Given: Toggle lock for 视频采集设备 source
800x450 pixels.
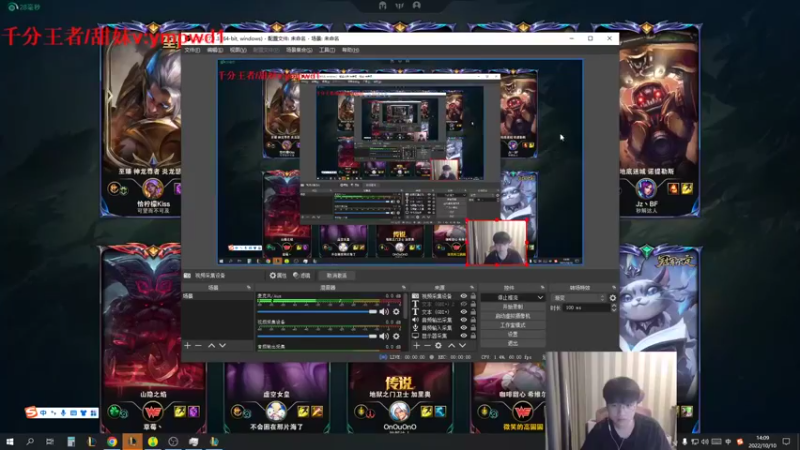Looking at the screenshot, I should [x=473, y=296].
